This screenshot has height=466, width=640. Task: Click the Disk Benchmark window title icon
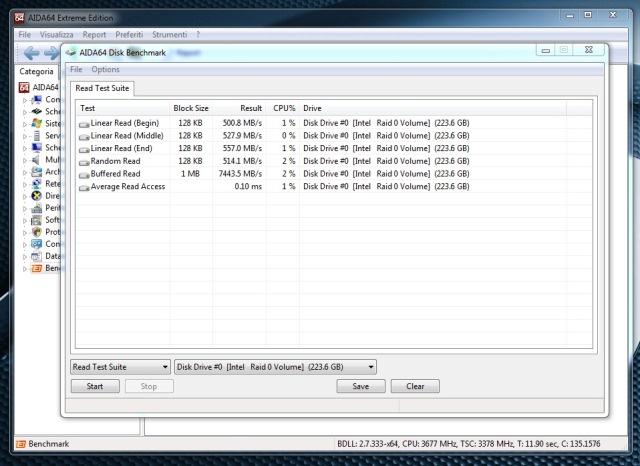click(71, 53)
